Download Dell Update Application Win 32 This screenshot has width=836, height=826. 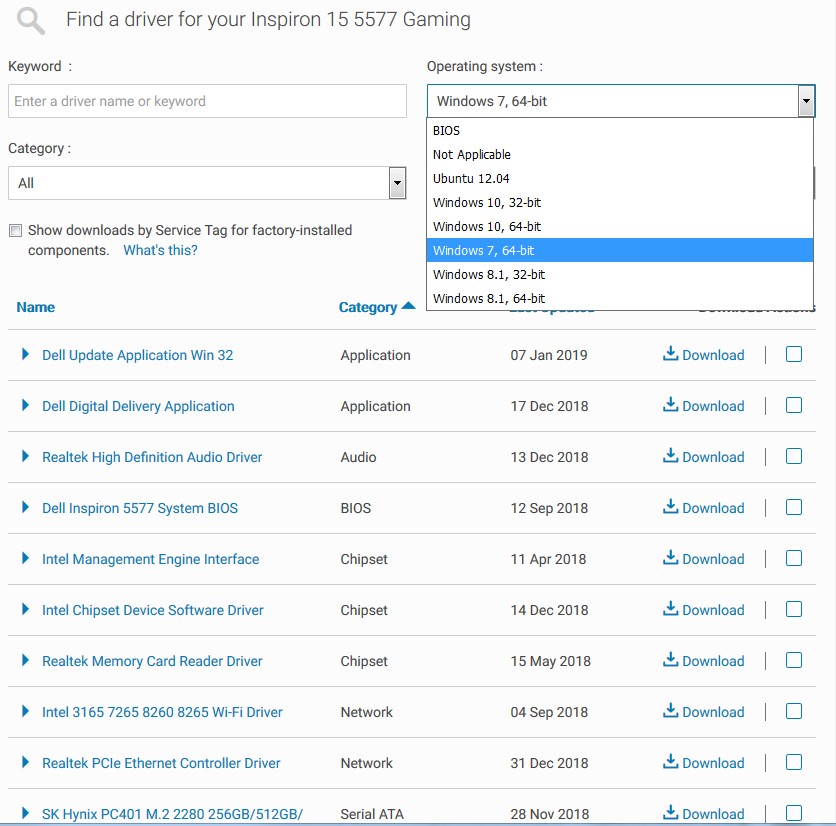[703, 355]
